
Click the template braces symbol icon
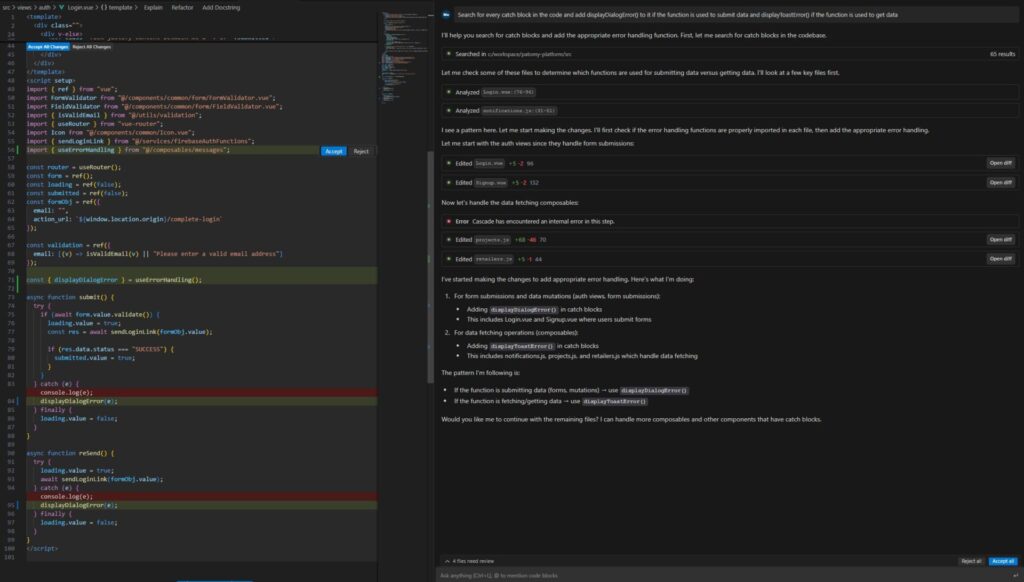[103, 8]
